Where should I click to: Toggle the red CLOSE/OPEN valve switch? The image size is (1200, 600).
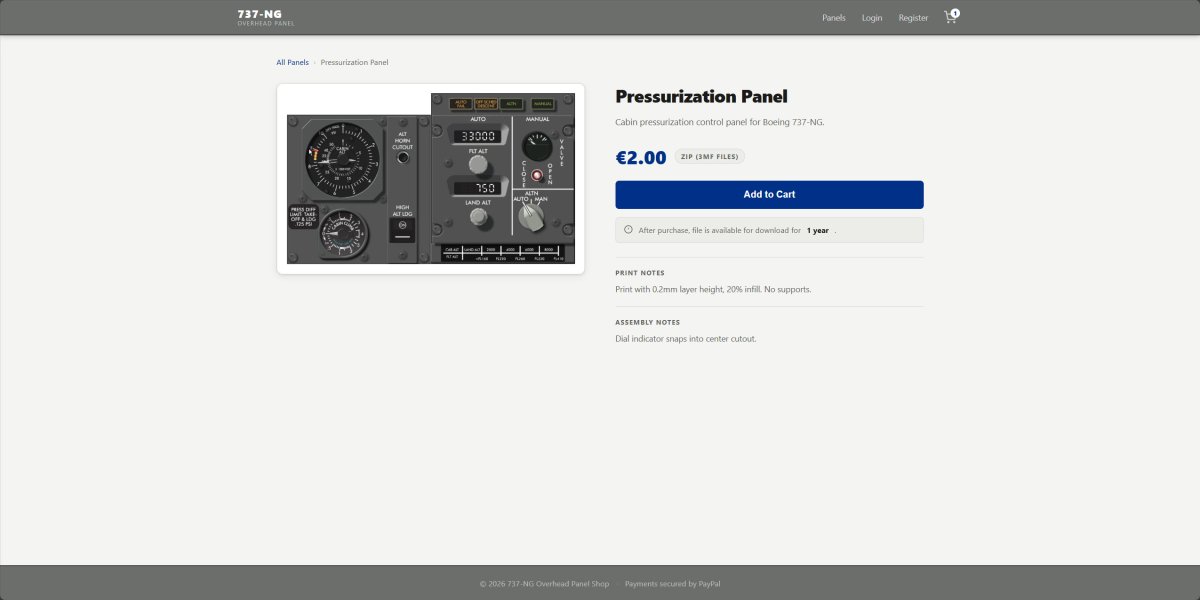(x=537, y=175)
